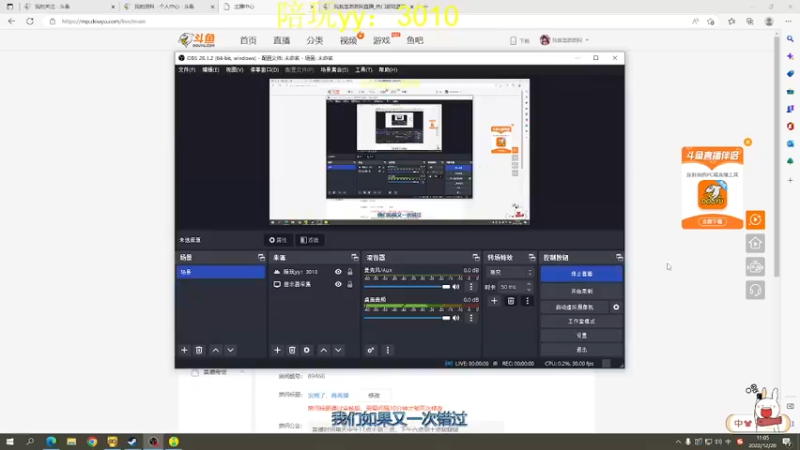This screenshot has width=800, height=450.
Task: Move the scene up in the Scenes panel
Action: pos(216,351)
